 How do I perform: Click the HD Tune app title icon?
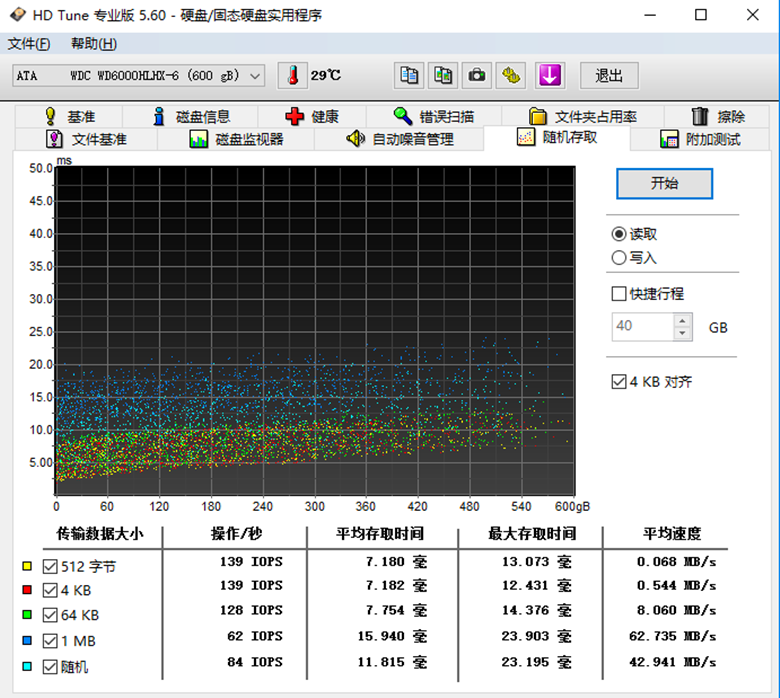click(17, 15)
